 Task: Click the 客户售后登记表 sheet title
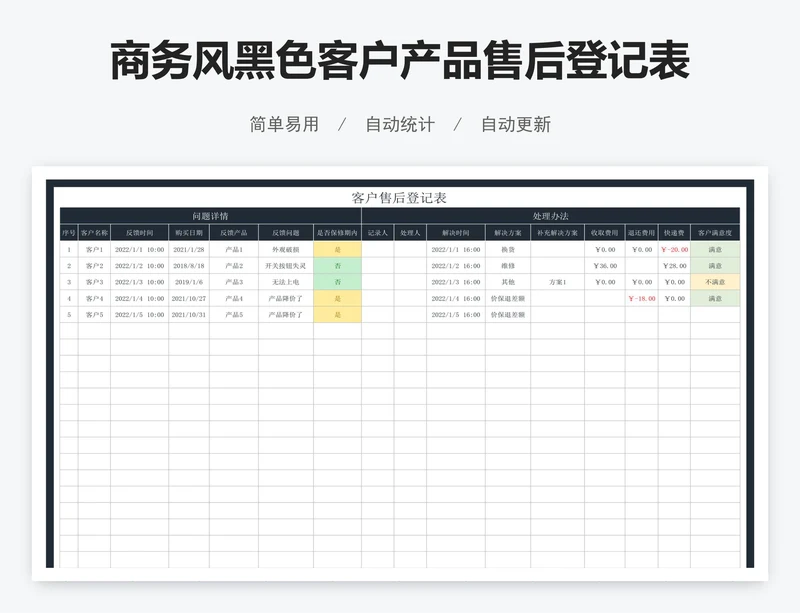click(399, 198)
